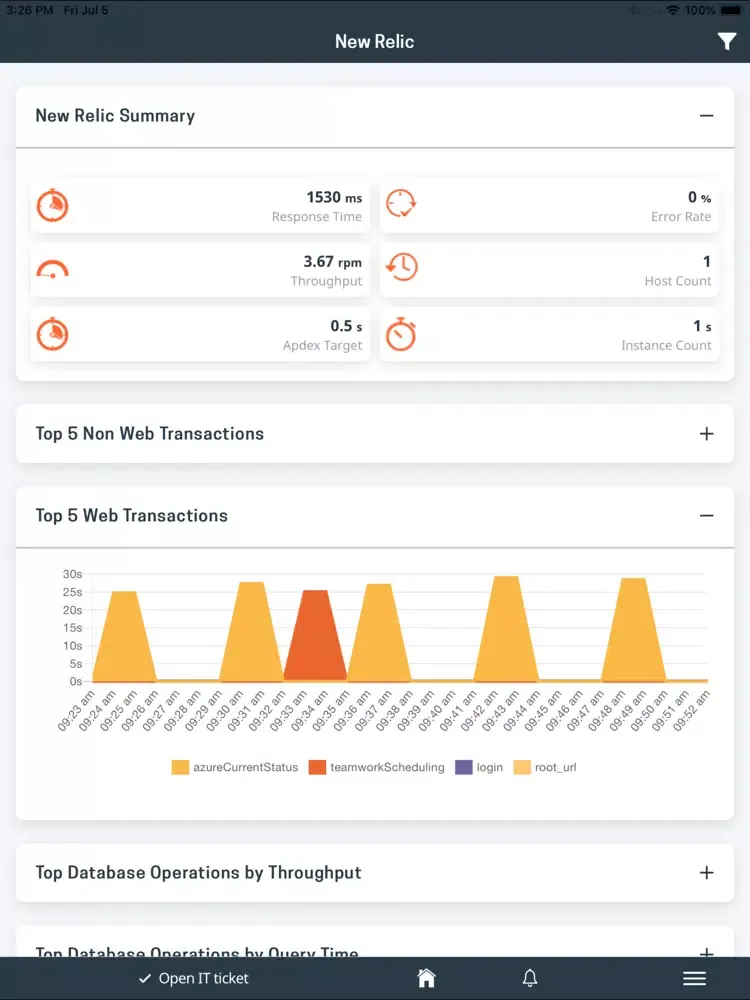Select the Host Count card value
Screen dimensions: 750x1000
[707, 261]
